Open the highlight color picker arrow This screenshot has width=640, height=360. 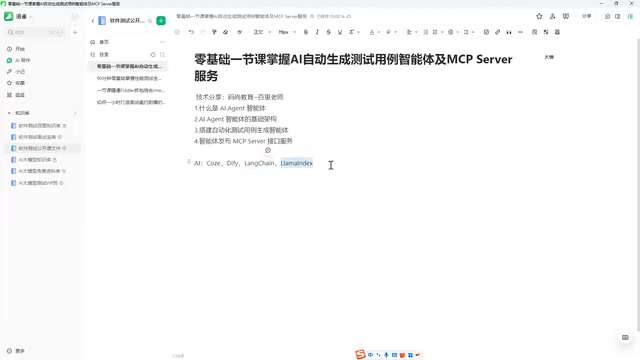pyautogui.click(x=396, y=32)
